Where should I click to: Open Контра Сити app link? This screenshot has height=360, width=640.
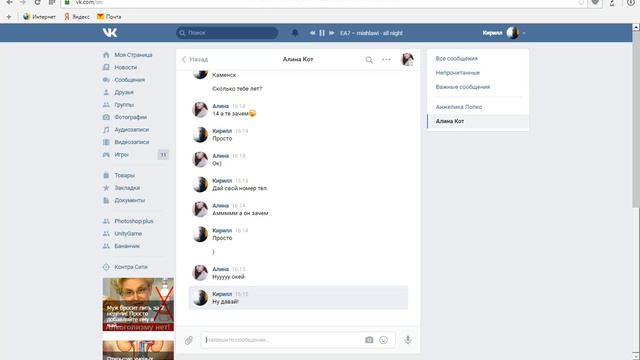tap(131, 267)
